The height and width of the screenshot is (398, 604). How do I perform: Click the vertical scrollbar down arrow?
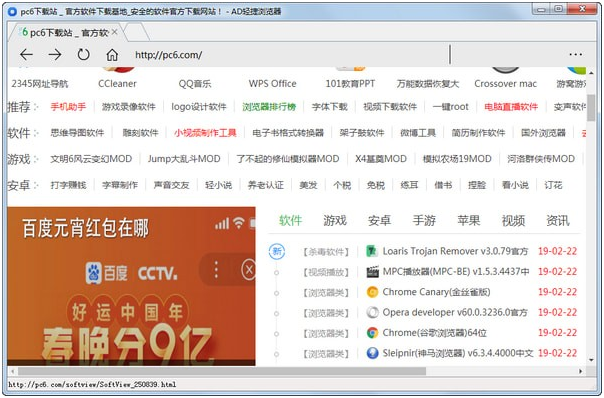pyautogui.click(x=591, y=360)
